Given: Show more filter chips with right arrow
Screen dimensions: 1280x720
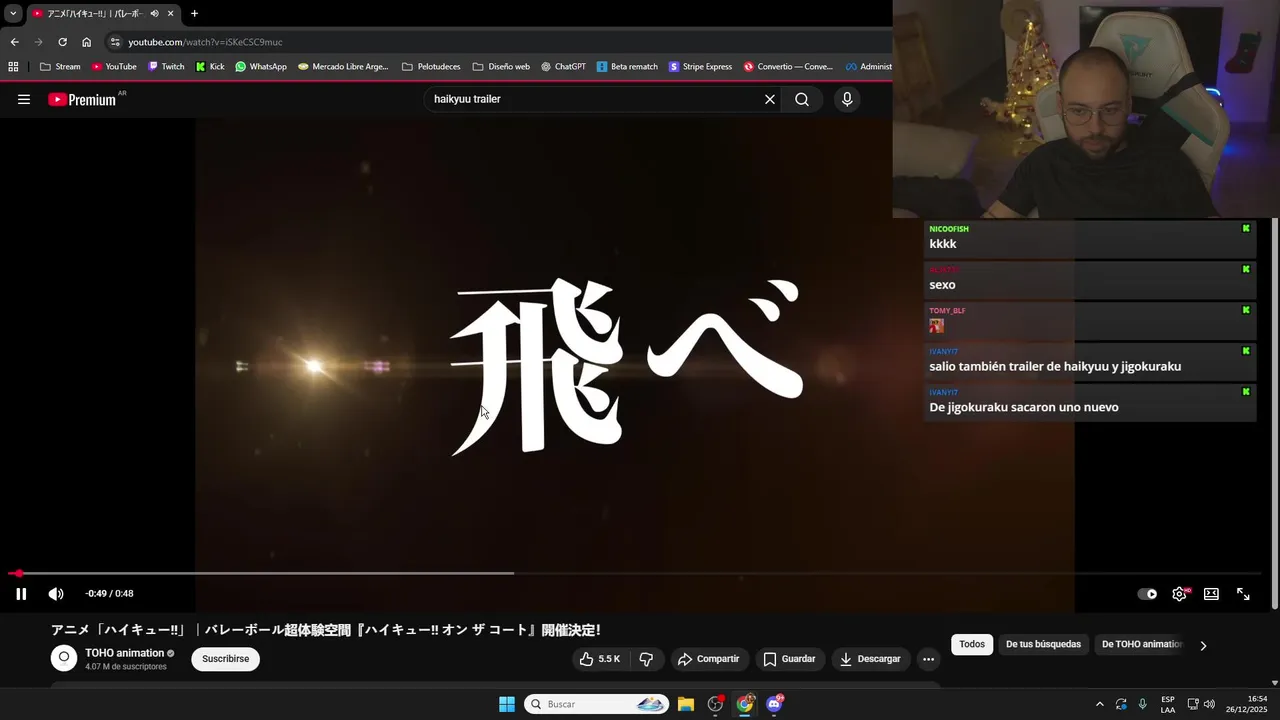Looking at the screenshot, I should point(1203,645).
